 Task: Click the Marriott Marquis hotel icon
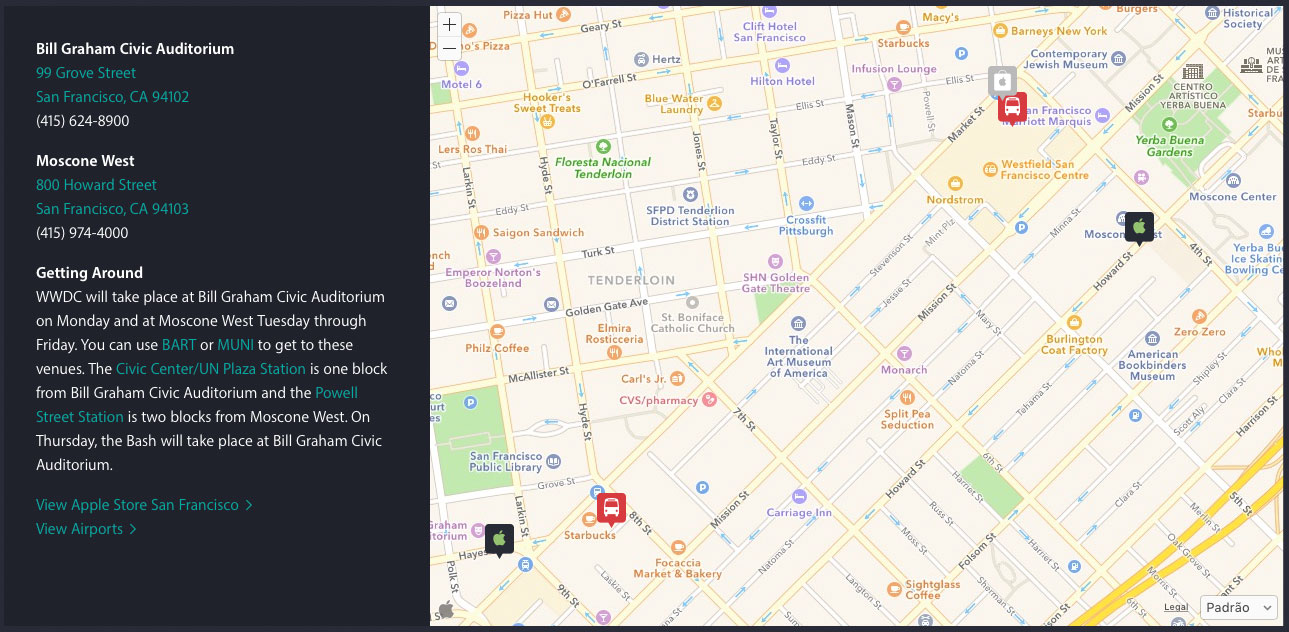click(1102, 116)
